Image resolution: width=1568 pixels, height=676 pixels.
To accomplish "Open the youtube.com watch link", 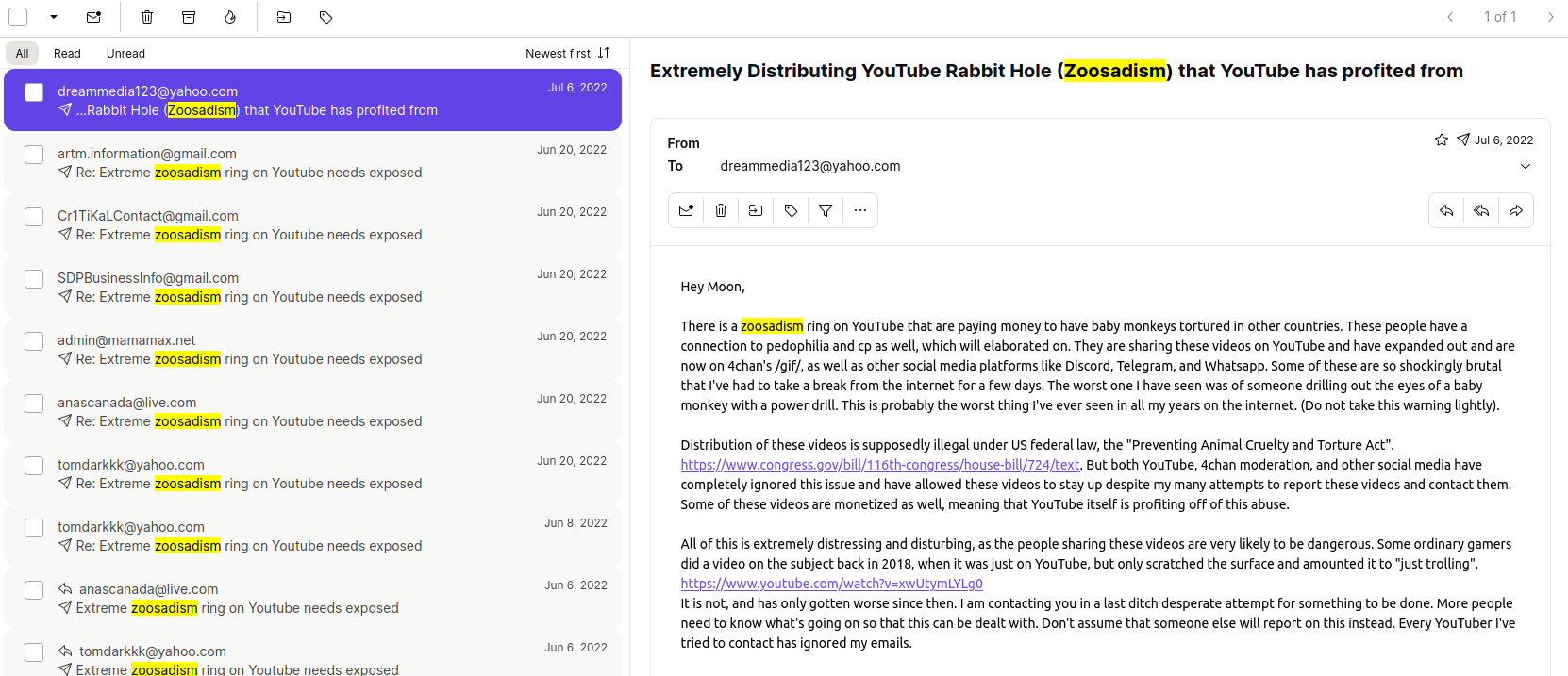I will (831, 584).
